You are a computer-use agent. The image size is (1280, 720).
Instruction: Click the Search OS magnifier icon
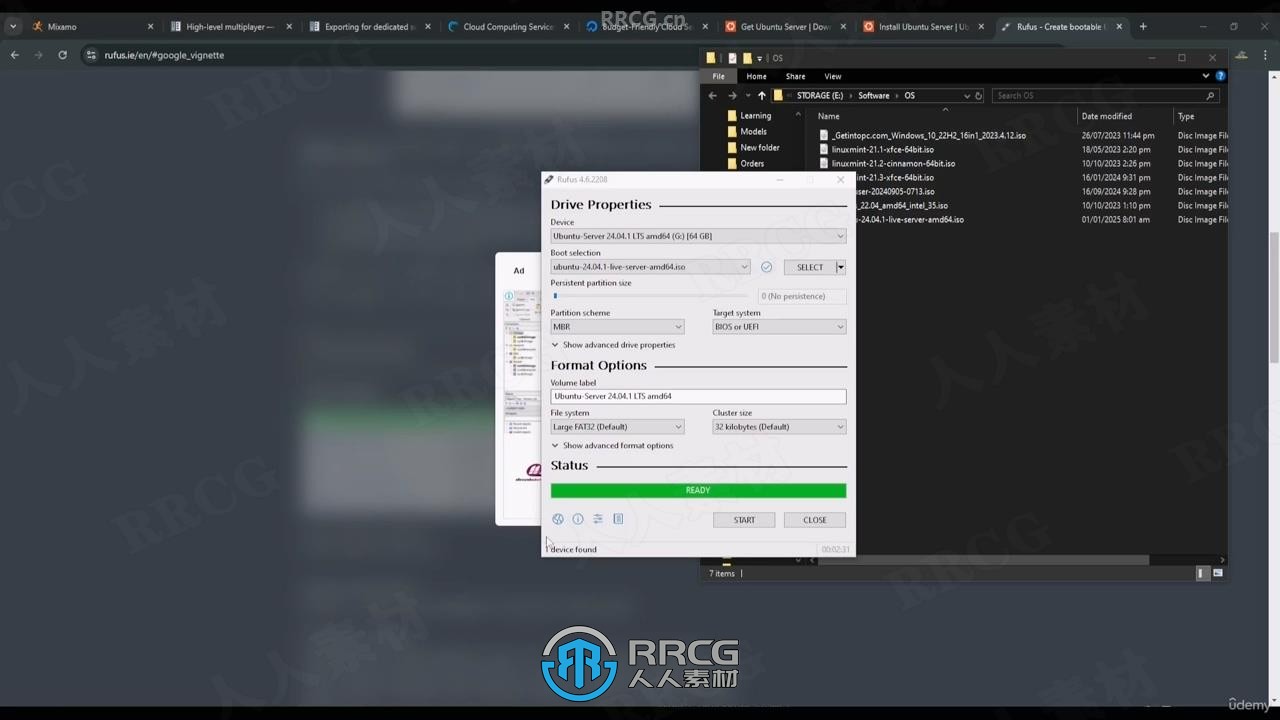click(1210, 96)
